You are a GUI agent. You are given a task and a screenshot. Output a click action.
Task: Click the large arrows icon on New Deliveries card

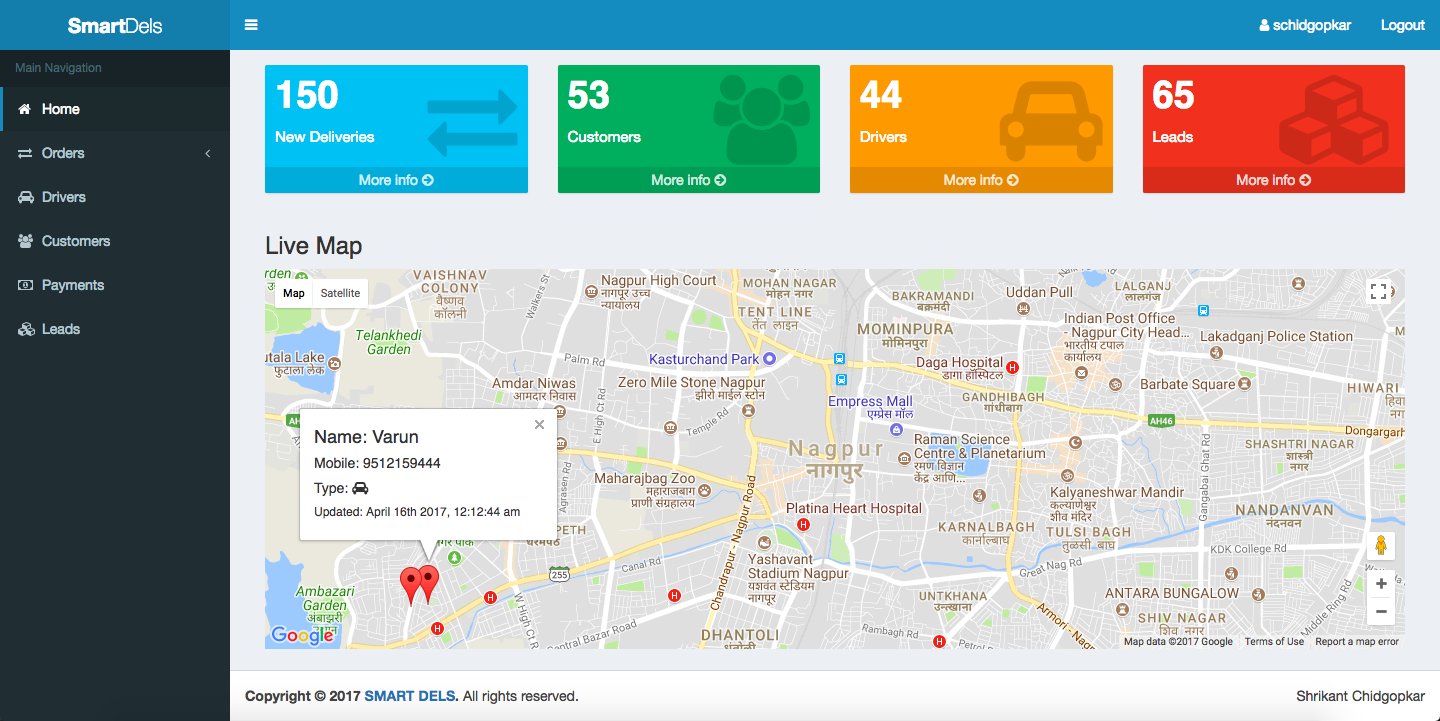tap(472, 124)
